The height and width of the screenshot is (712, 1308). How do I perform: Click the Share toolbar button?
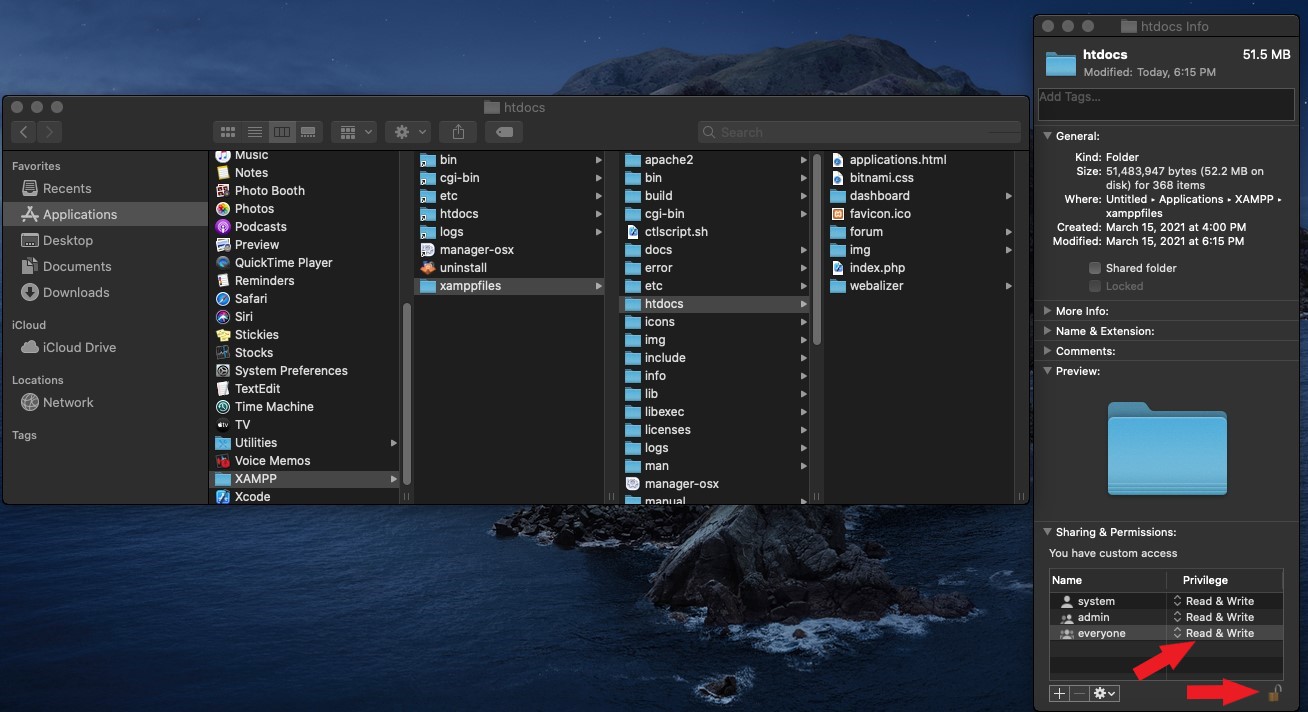pos(458,132)
